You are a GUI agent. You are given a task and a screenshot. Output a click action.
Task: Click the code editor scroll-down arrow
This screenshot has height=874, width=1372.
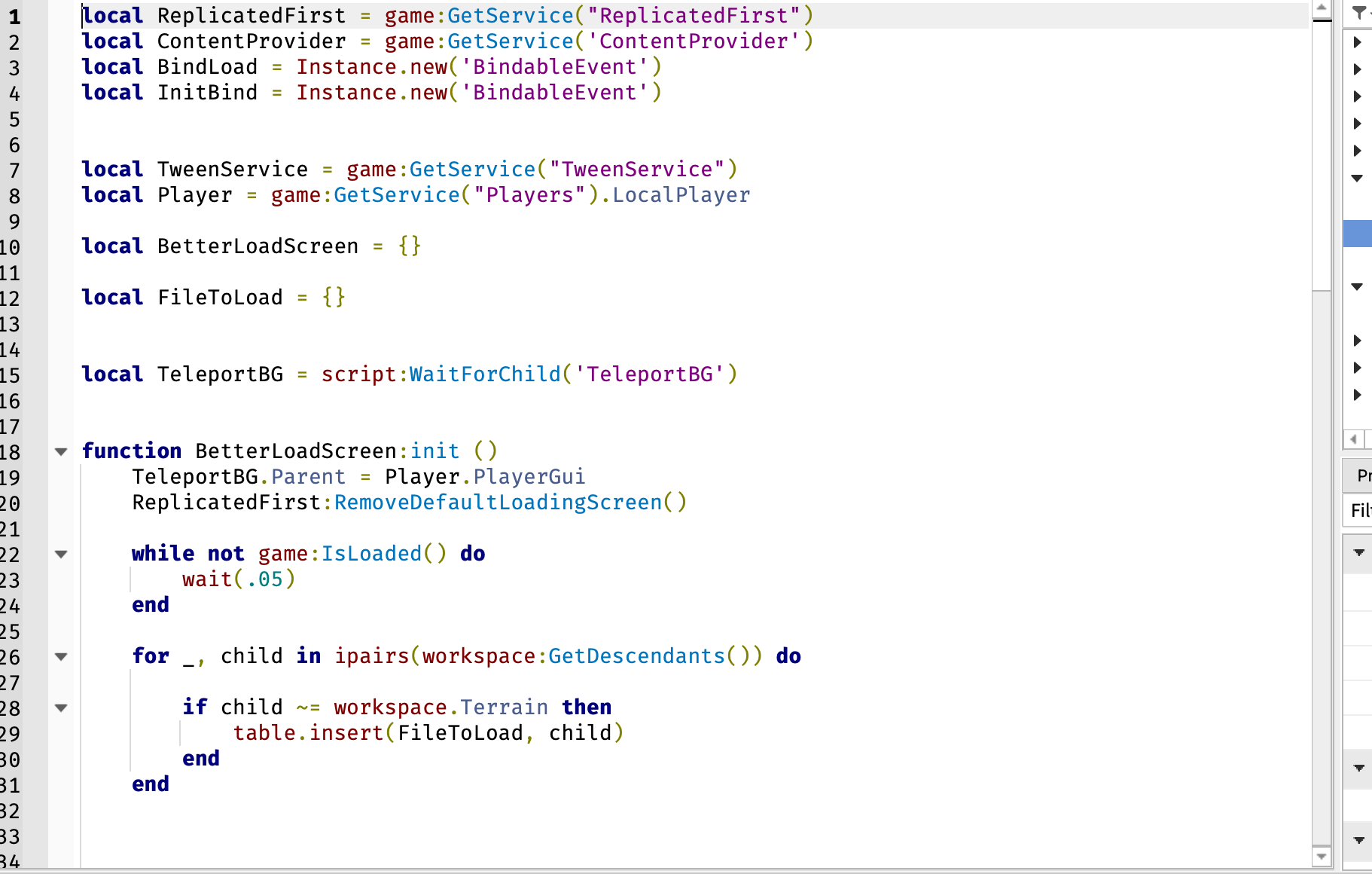1322,856
